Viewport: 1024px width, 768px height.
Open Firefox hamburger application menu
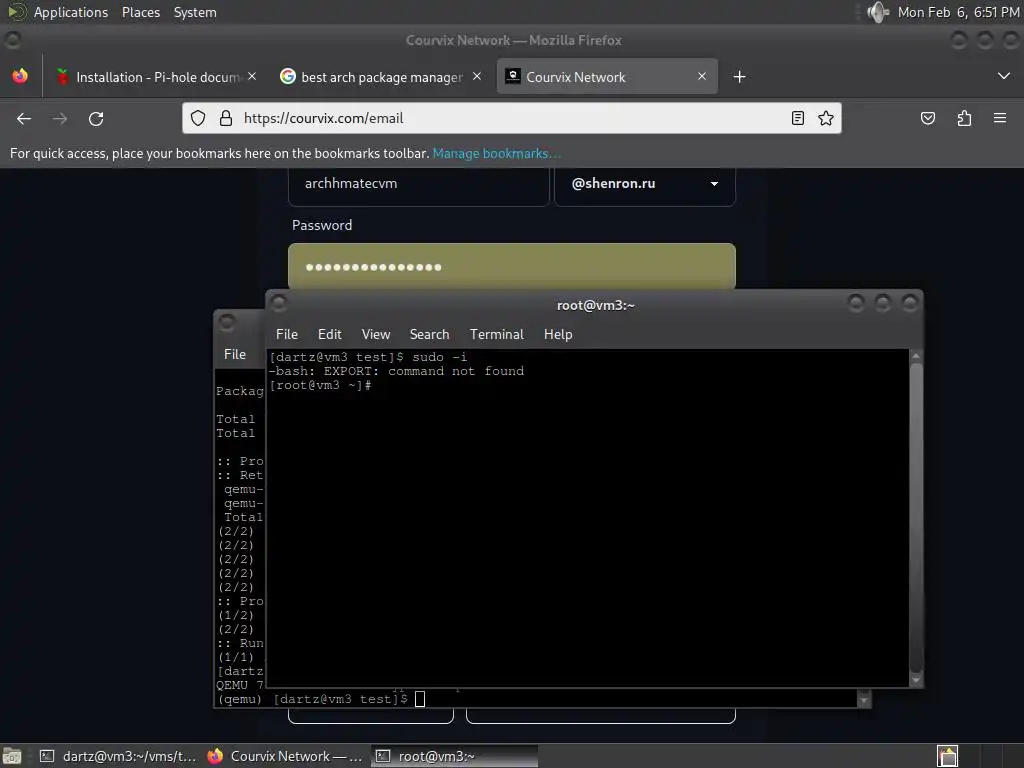pyautogui.click(x=1000, y=118)
